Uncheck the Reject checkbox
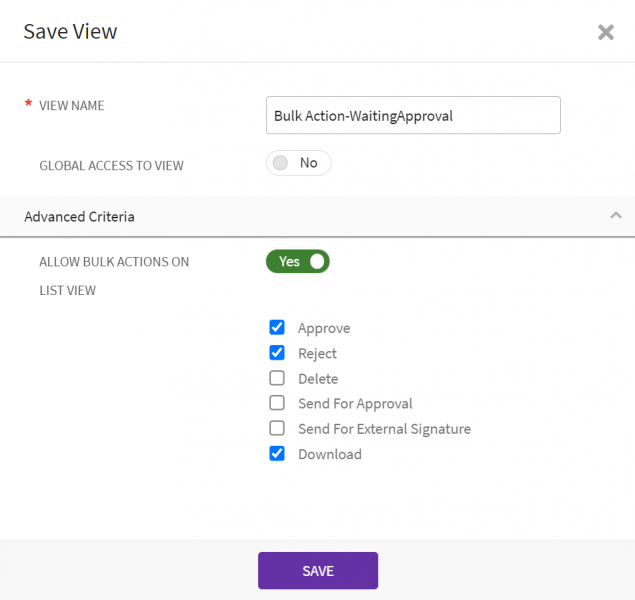635x600 pixels. (277, 353)
